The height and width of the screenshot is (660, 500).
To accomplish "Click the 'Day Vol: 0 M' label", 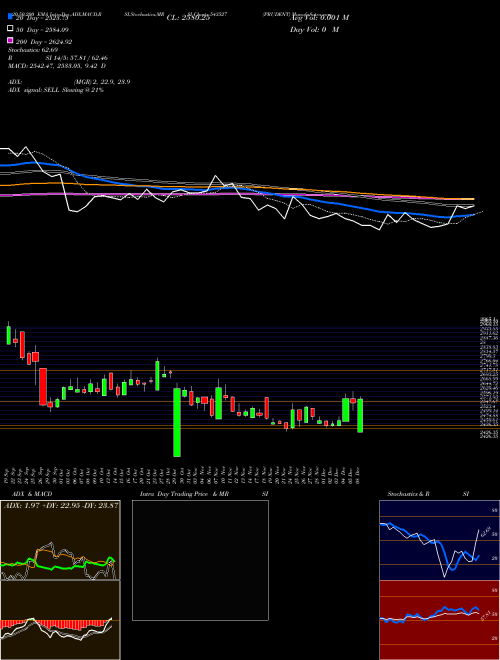I will 314,29.
